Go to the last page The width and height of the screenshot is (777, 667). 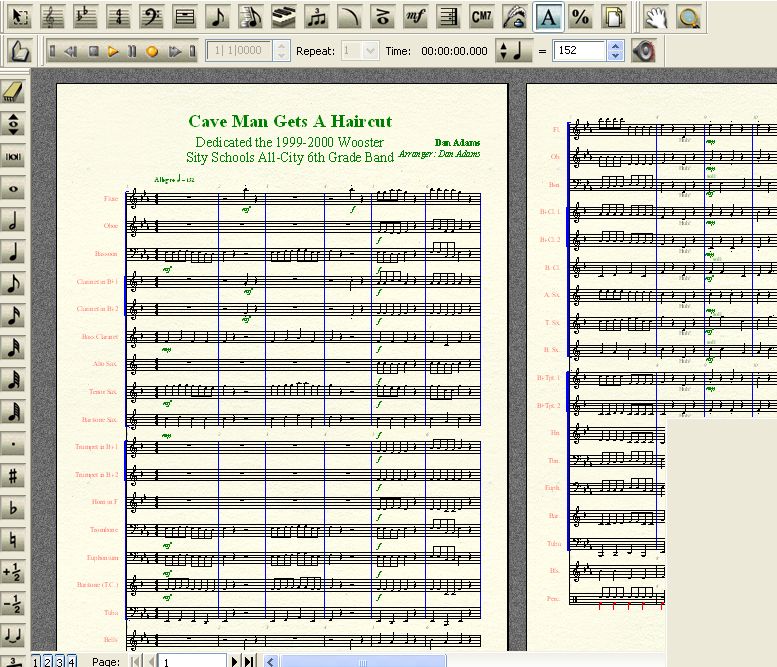pos(249,662)
